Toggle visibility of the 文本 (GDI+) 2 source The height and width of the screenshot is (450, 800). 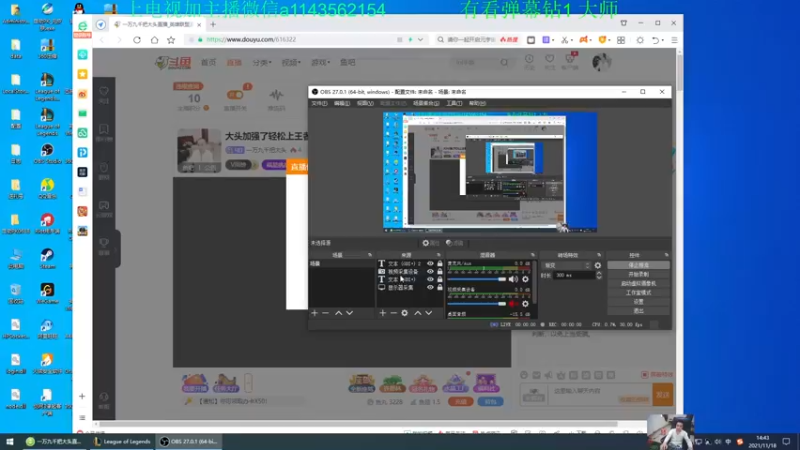[430, 264]
